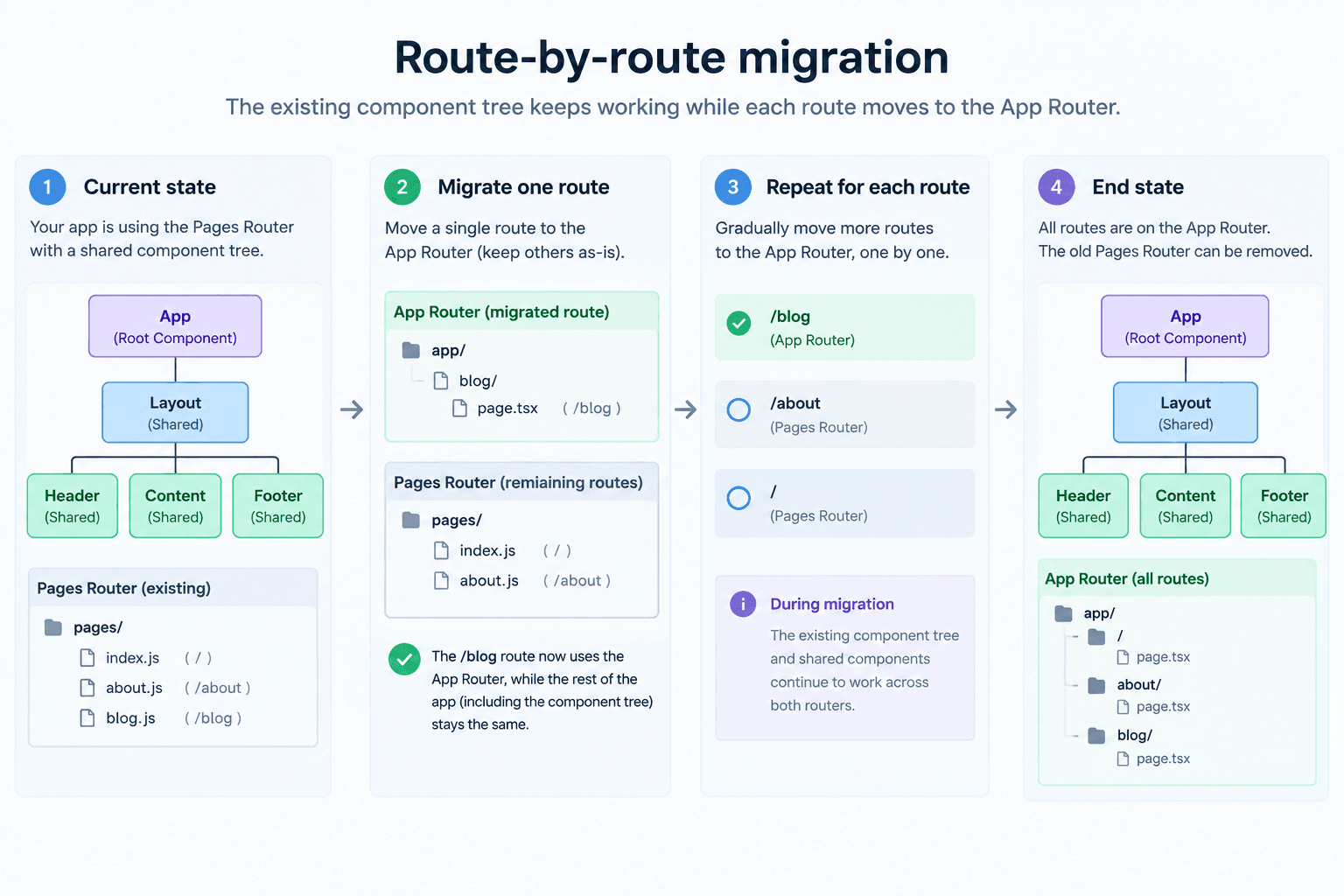Click the Content (Shared) box in End state
This screenshot has height=896, width=1344.
tap(1186, 506)
